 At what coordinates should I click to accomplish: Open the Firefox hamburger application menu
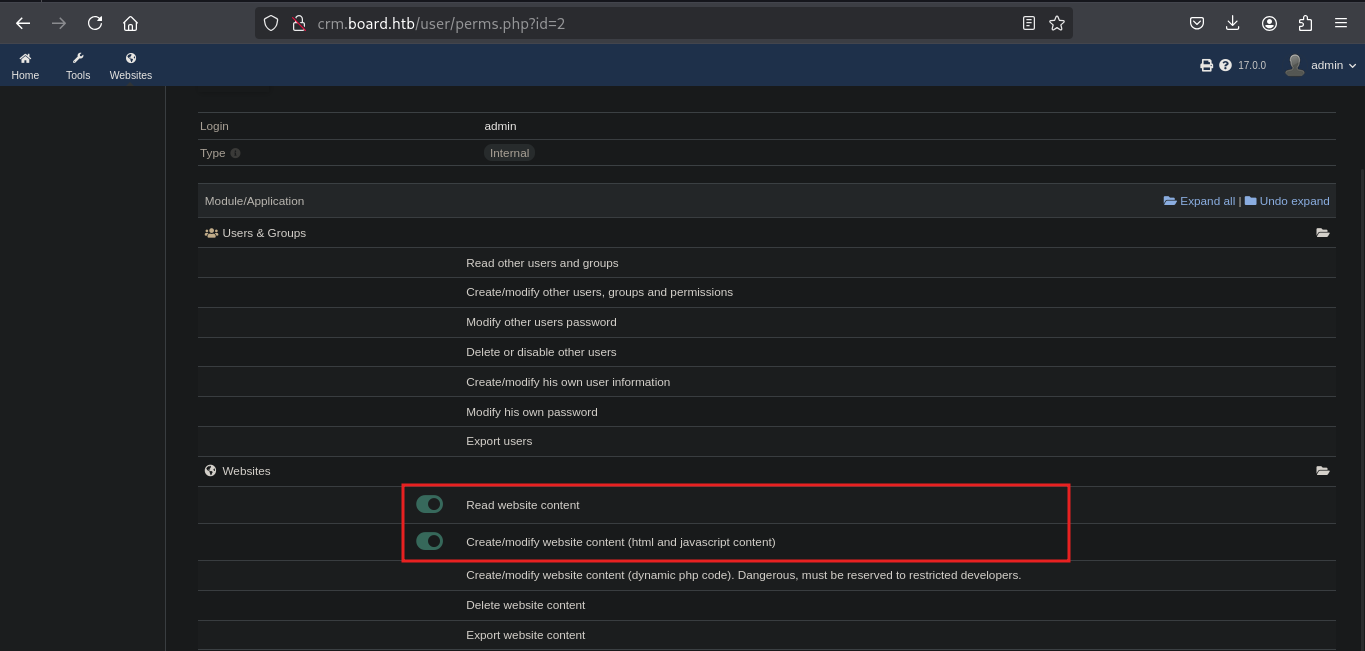(1341, 23)
